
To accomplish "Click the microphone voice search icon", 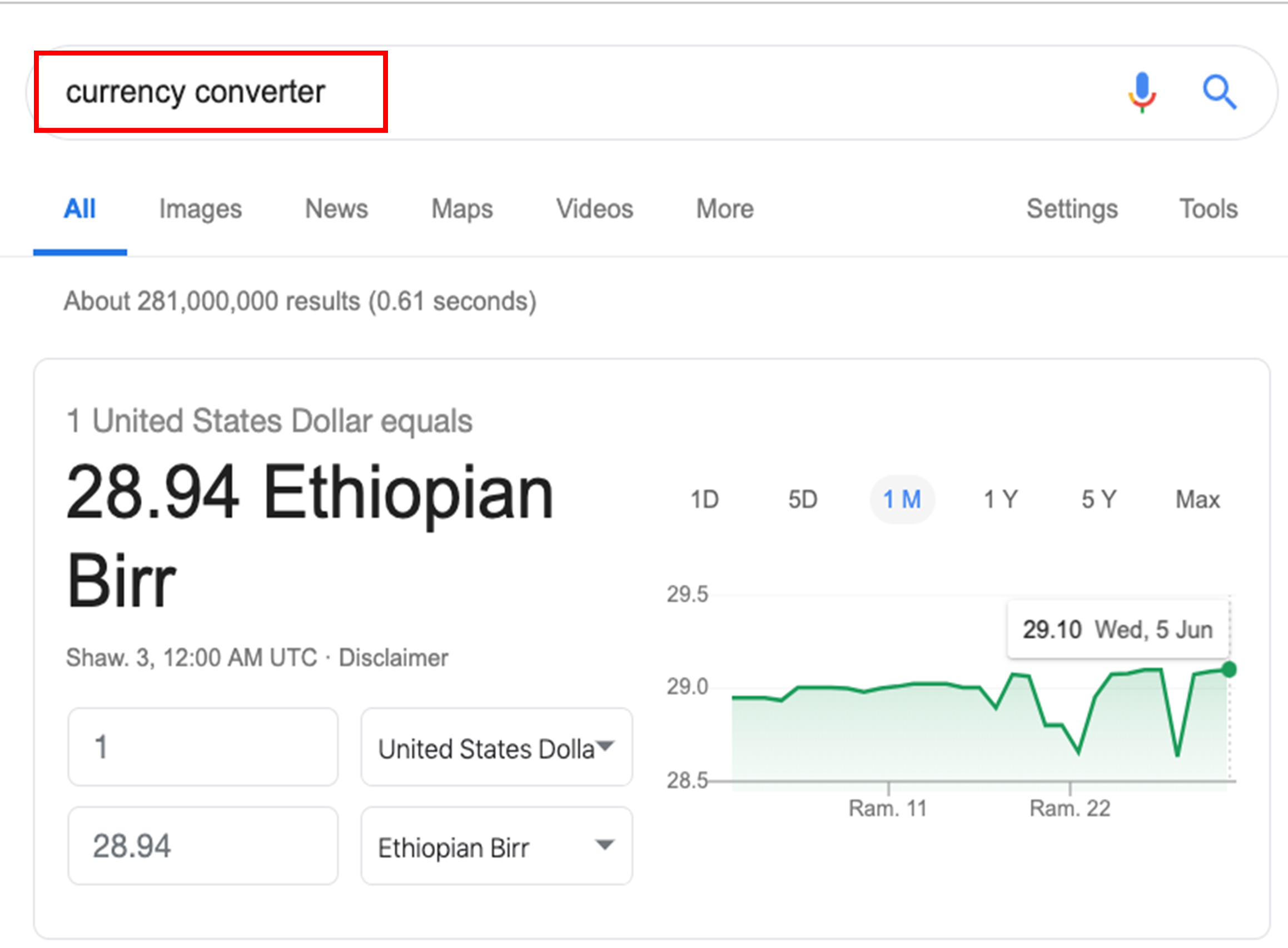I will [1142, 93].
